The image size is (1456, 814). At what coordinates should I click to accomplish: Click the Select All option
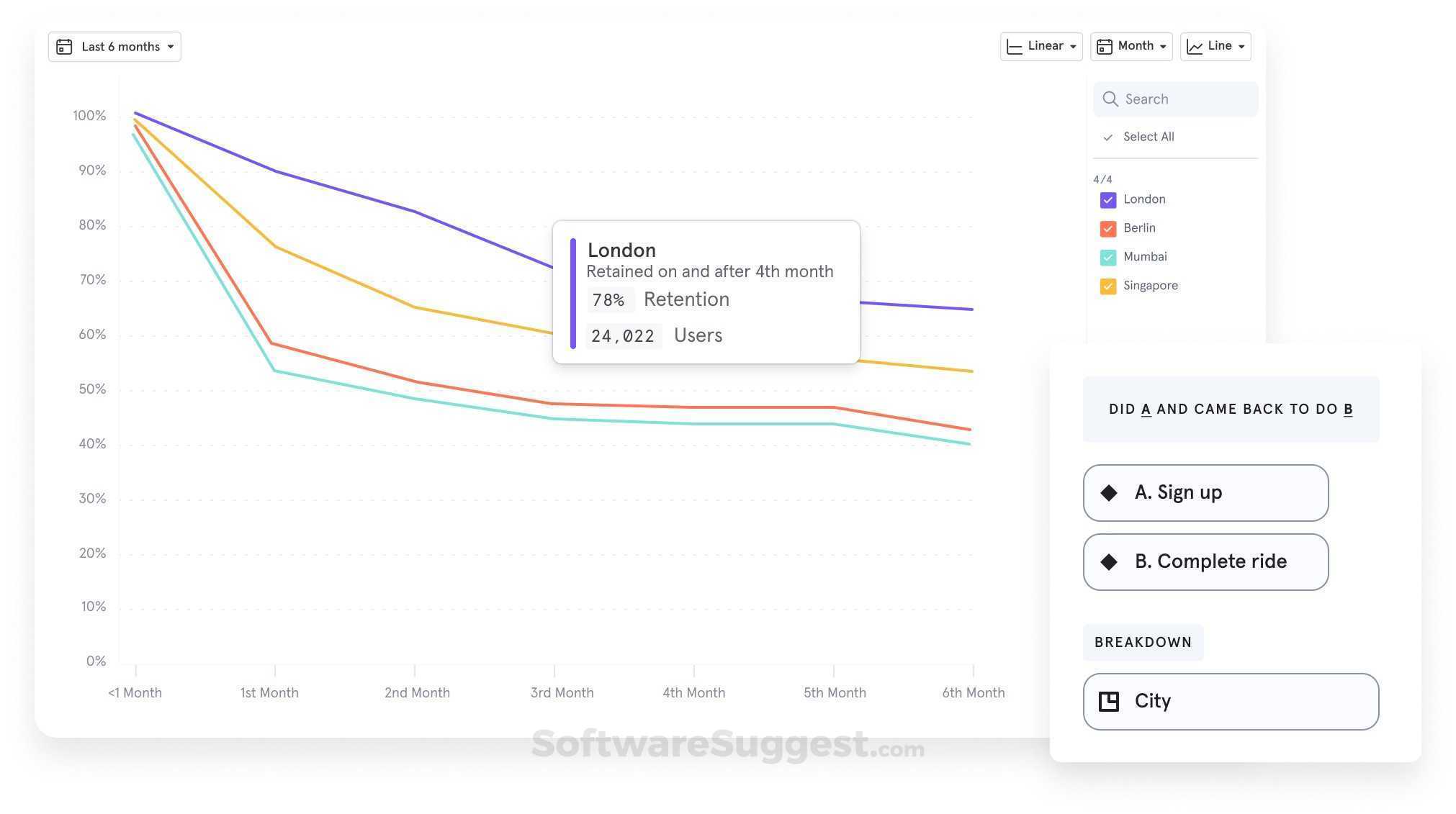pos(1149,136)
